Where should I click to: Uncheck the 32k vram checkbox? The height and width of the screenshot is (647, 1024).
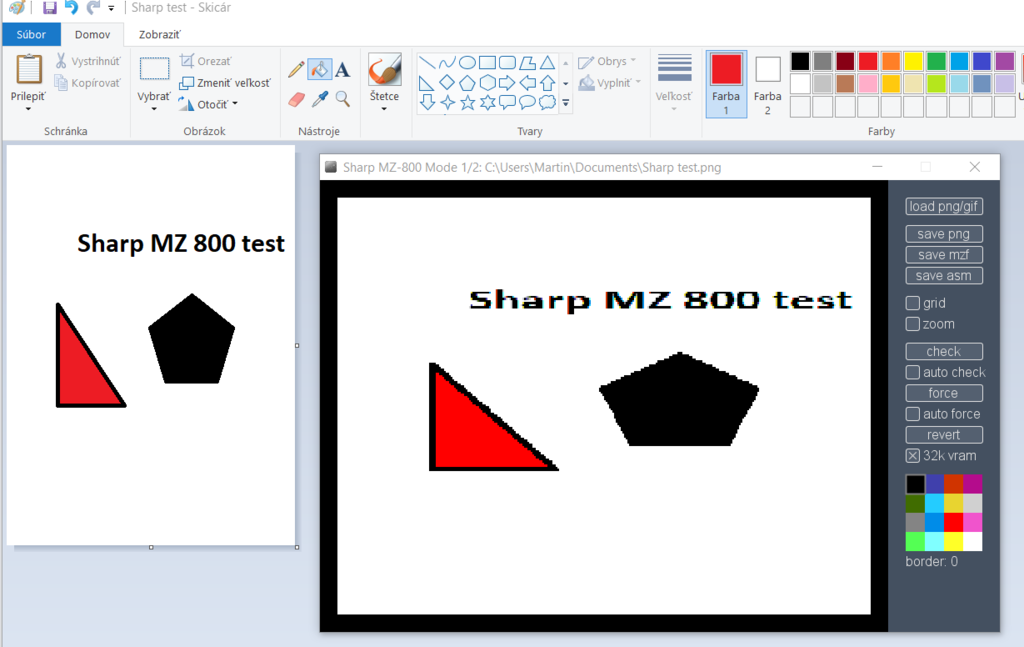912,455
